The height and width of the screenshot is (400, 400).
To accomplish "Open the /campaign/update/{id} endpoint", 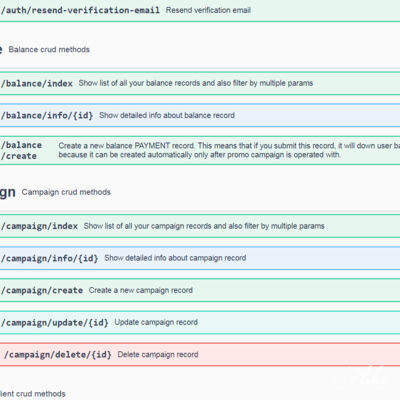I will 200,323.
